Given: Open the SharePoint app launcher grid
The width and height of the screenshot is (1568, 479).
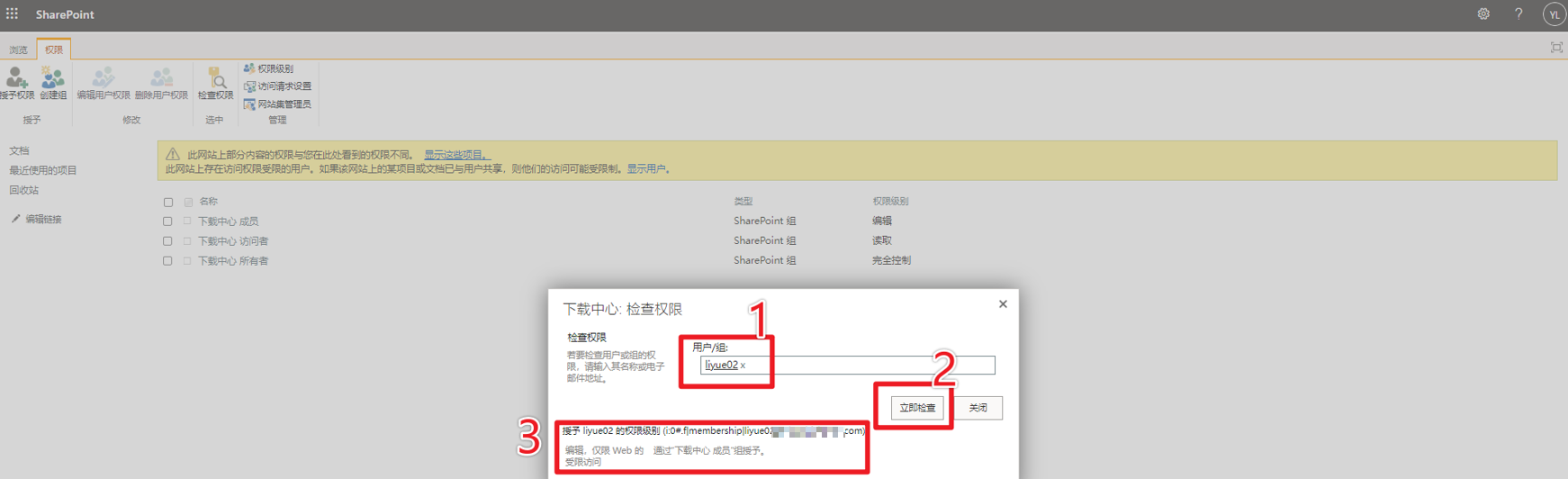Looking at the screenshot, I should click(12, 14).
